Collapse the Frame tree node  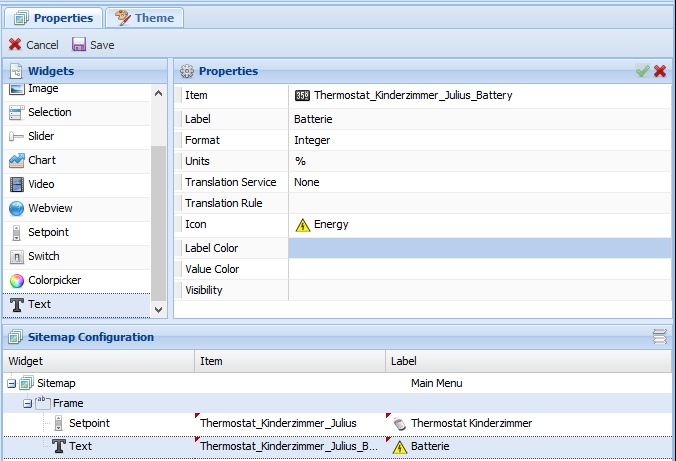27,403
